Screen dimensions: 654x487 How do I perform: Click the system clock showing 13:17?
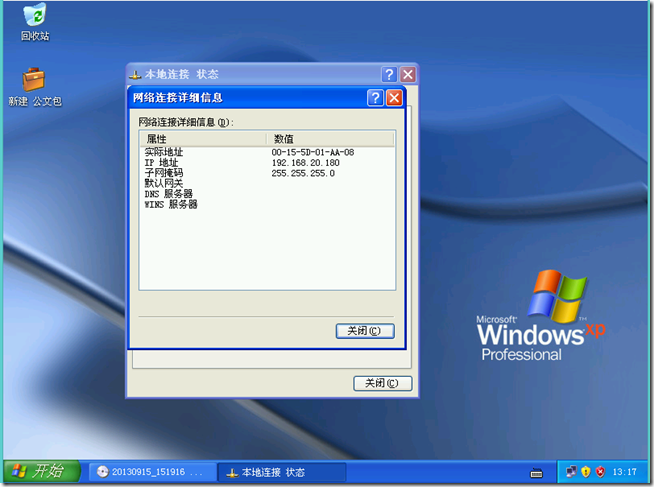[624, 472]
